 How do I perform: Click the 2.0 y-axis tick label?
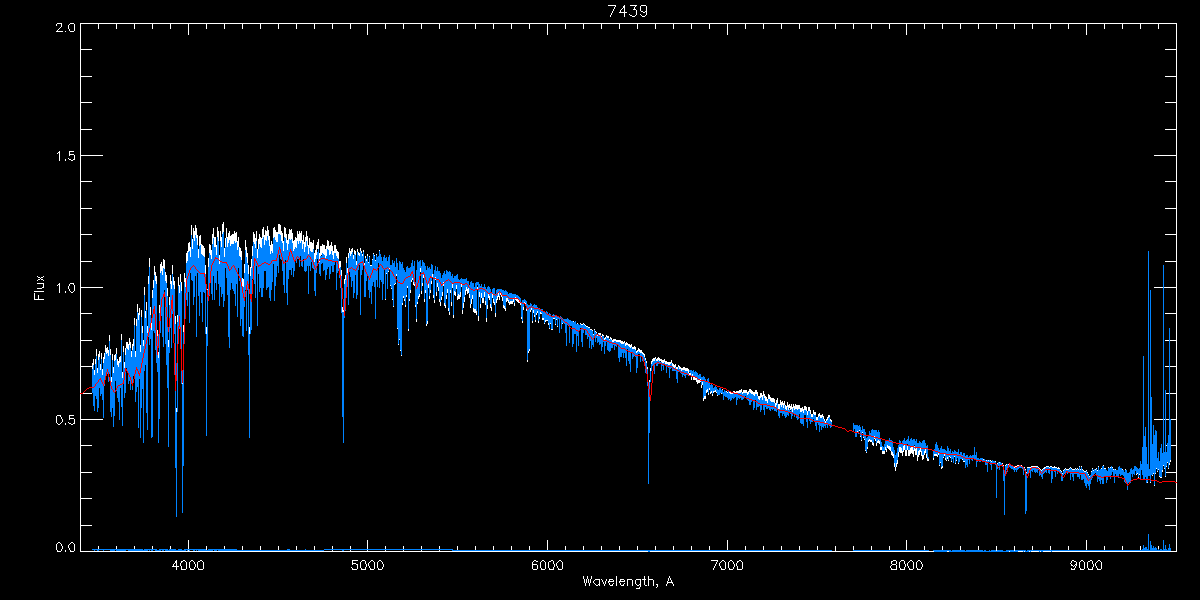[64, 27]
